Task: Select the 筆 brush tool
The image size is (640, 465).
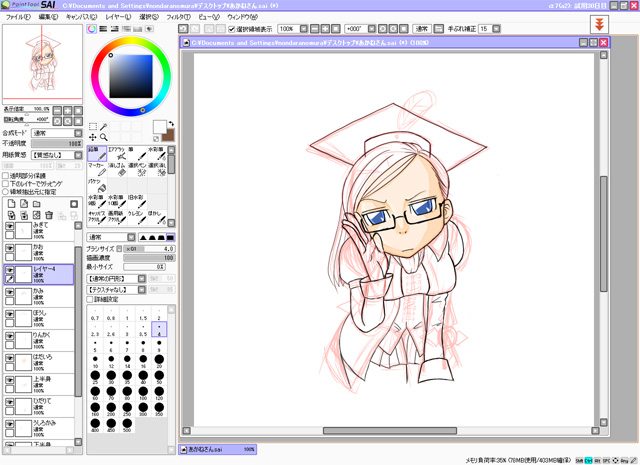Action: pos(137,154)
